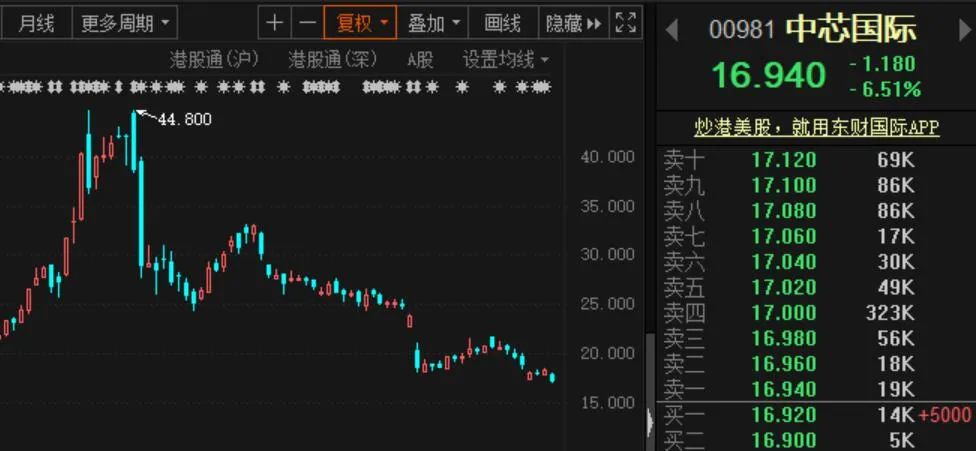This screenshot has width=976, height=451.
Task: Click the +5000 order change
Action: point(945,414)
